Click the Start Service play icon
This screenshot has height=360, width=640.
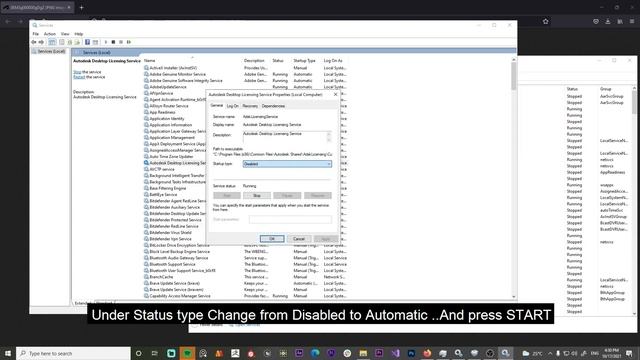[106, 42]
